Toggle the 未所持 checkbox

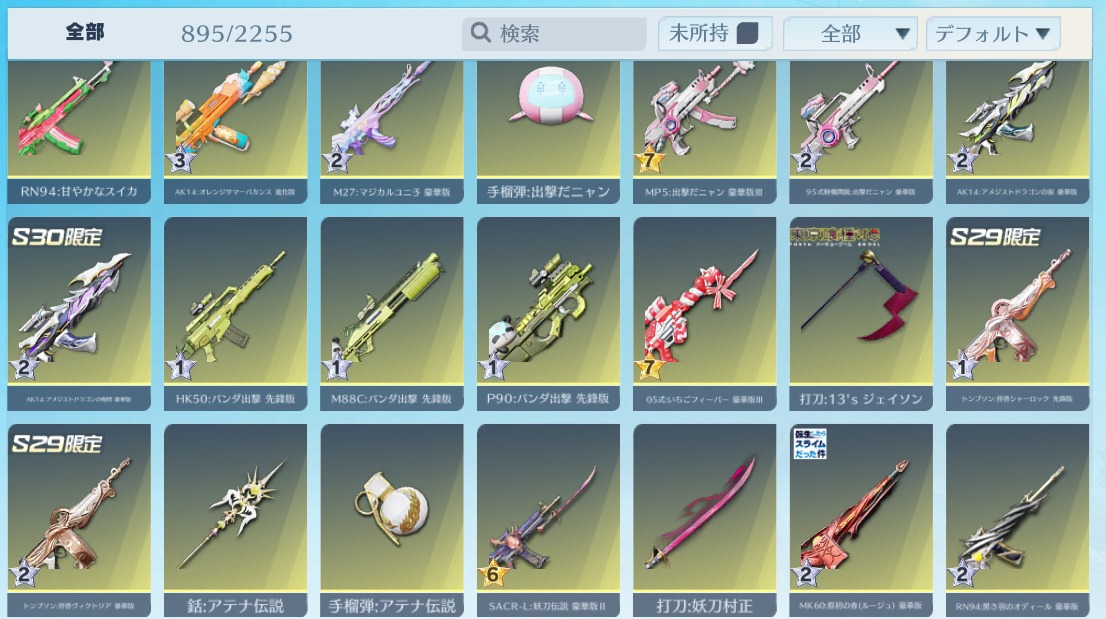tap(747, 33)
